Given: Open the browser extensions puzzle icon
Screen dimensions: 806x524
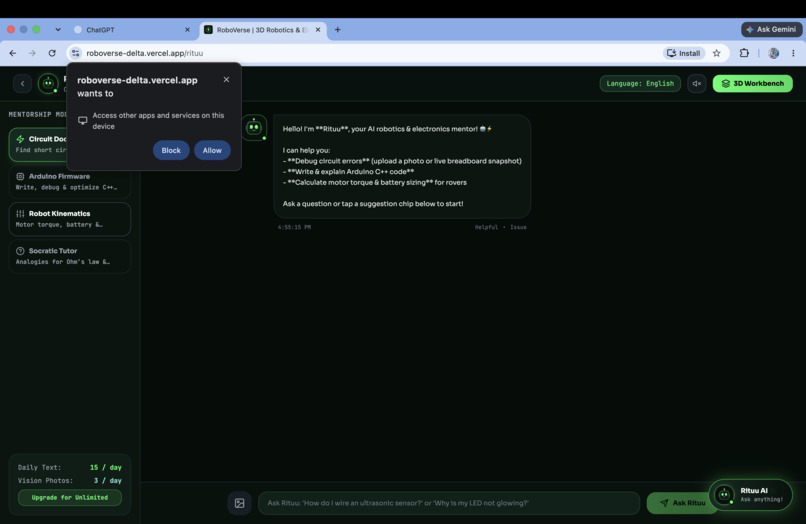Looking at the screenshot, I should pos(744,53).
